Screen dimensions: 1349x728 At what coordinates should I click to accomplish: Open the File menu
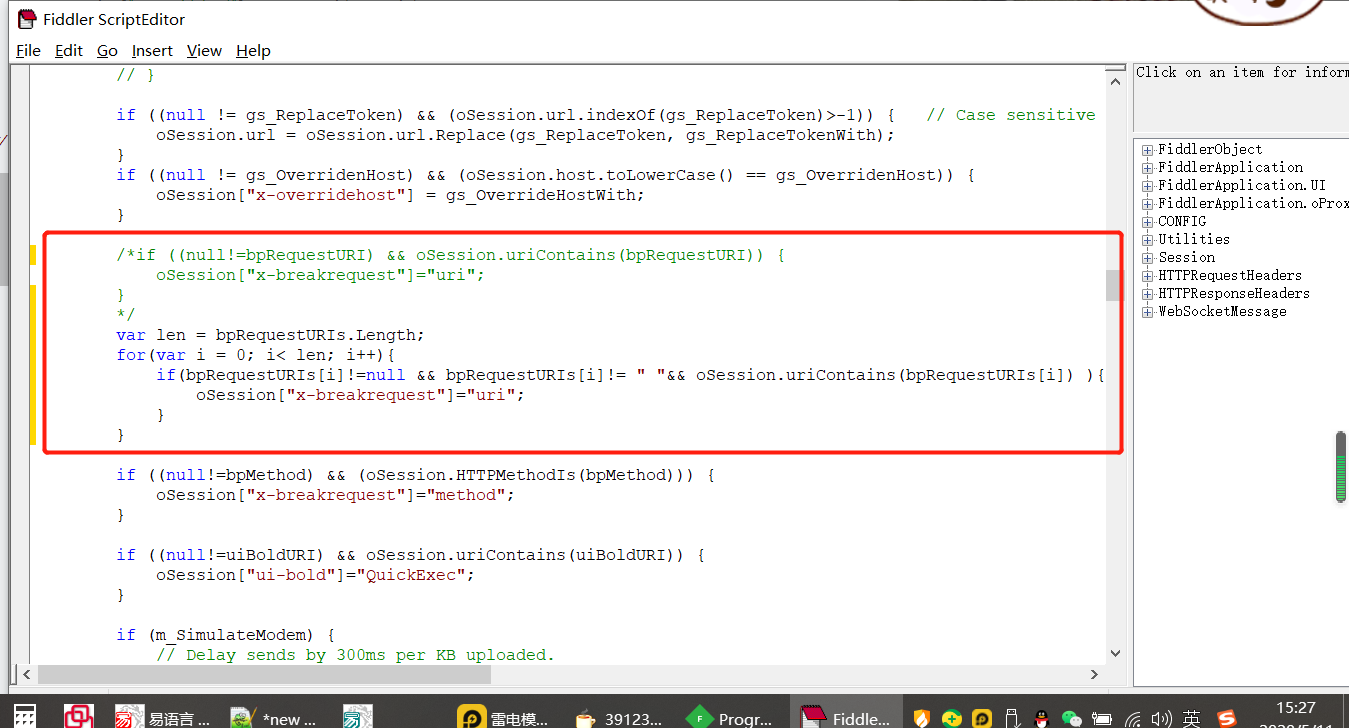(x=28, y=50)
